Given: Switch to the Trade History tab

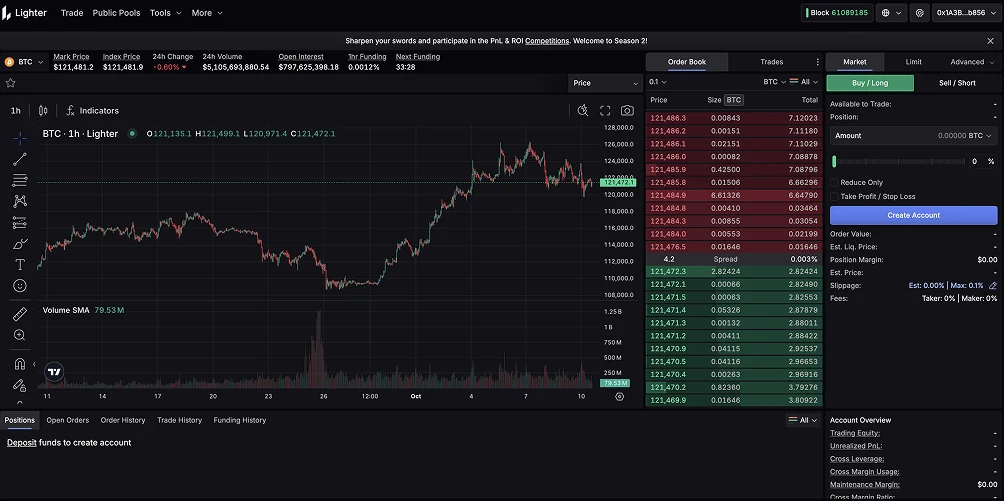Looking at the screenshot, I should [179, 420].
